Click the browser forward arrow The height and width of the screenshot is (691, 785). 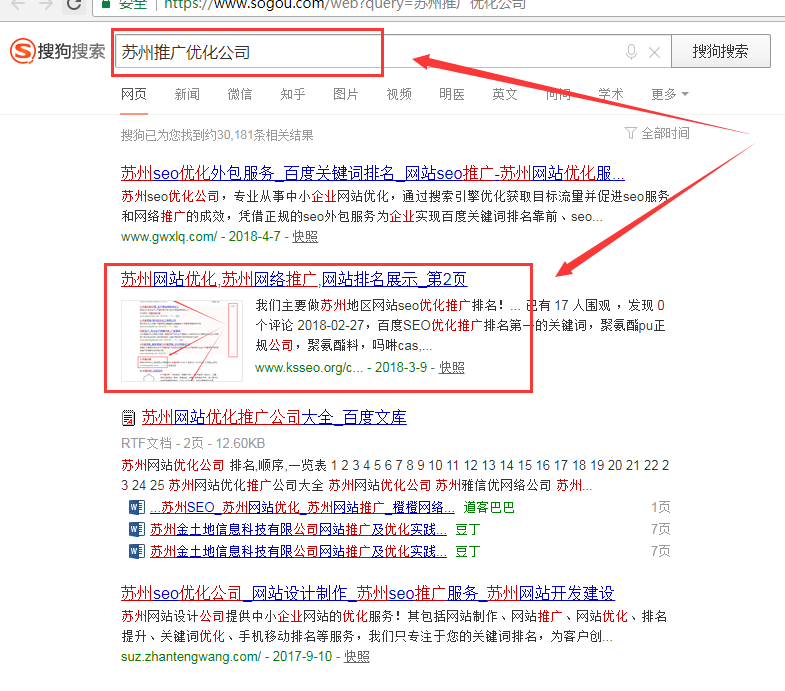click(45, 5)
